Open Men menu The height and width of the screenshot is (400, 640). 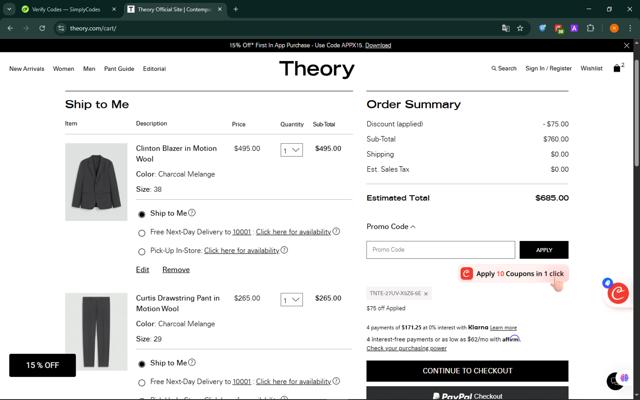pyautogui.click(x=89, y=69)
